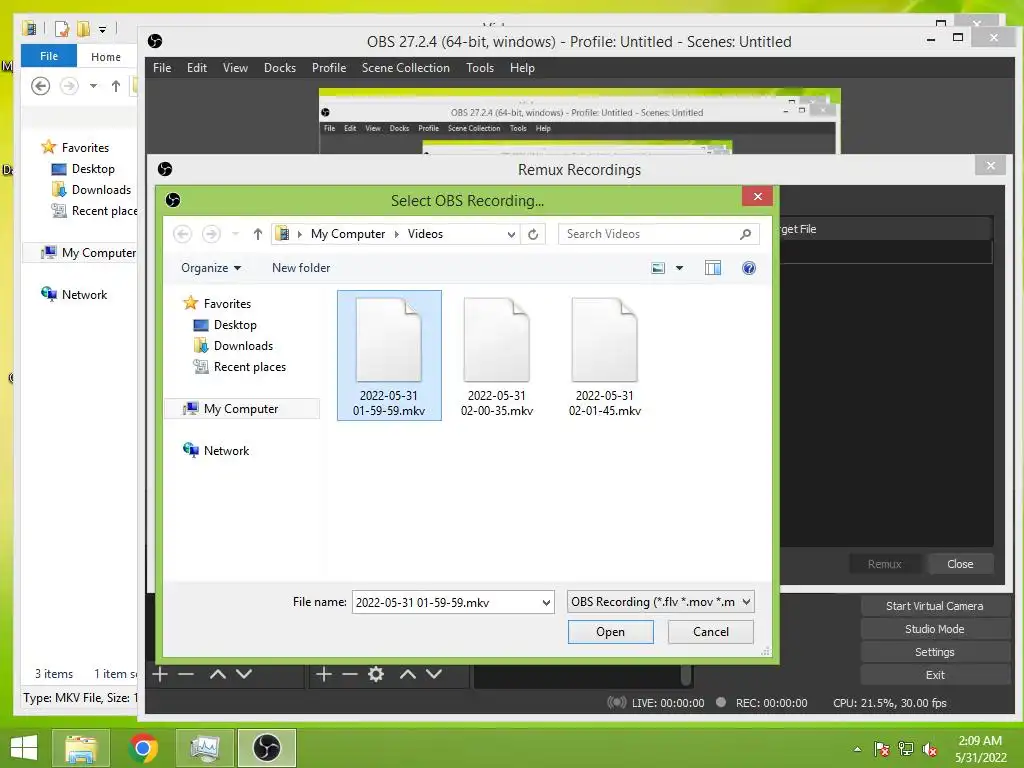Click the Windows Start button
1024x768 pixels.
point(24,748)
